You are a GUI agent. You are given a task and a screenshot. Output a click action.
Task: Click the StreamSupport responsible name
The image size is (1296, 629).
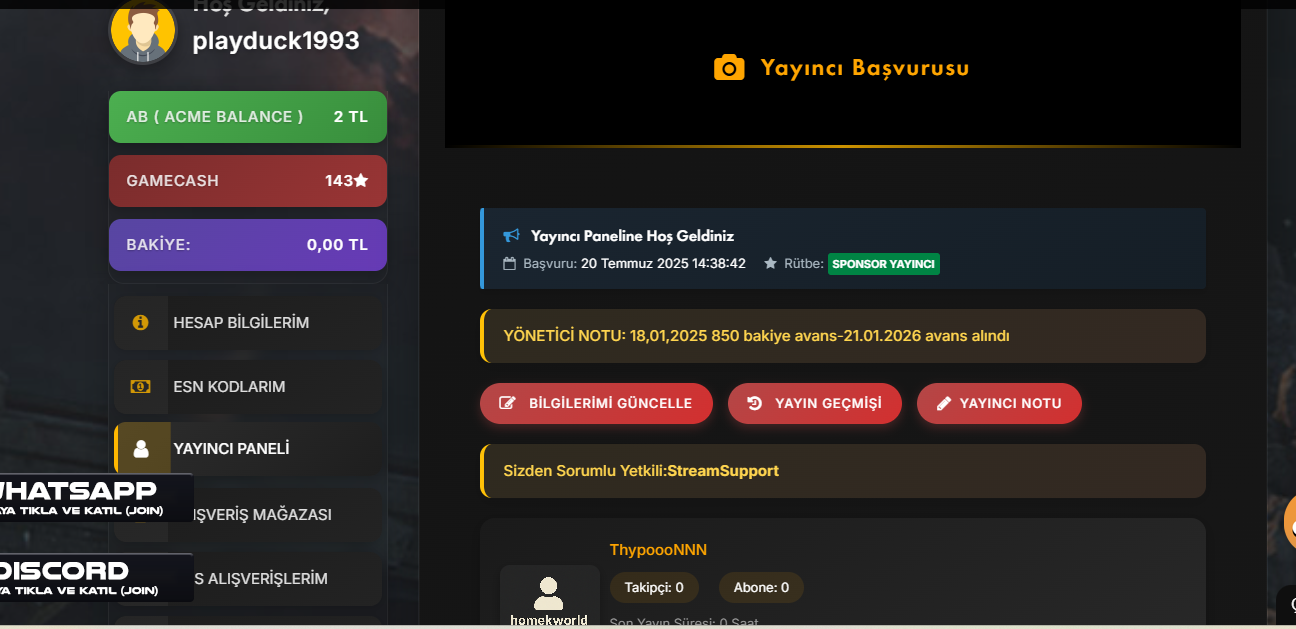pos(723,471)
